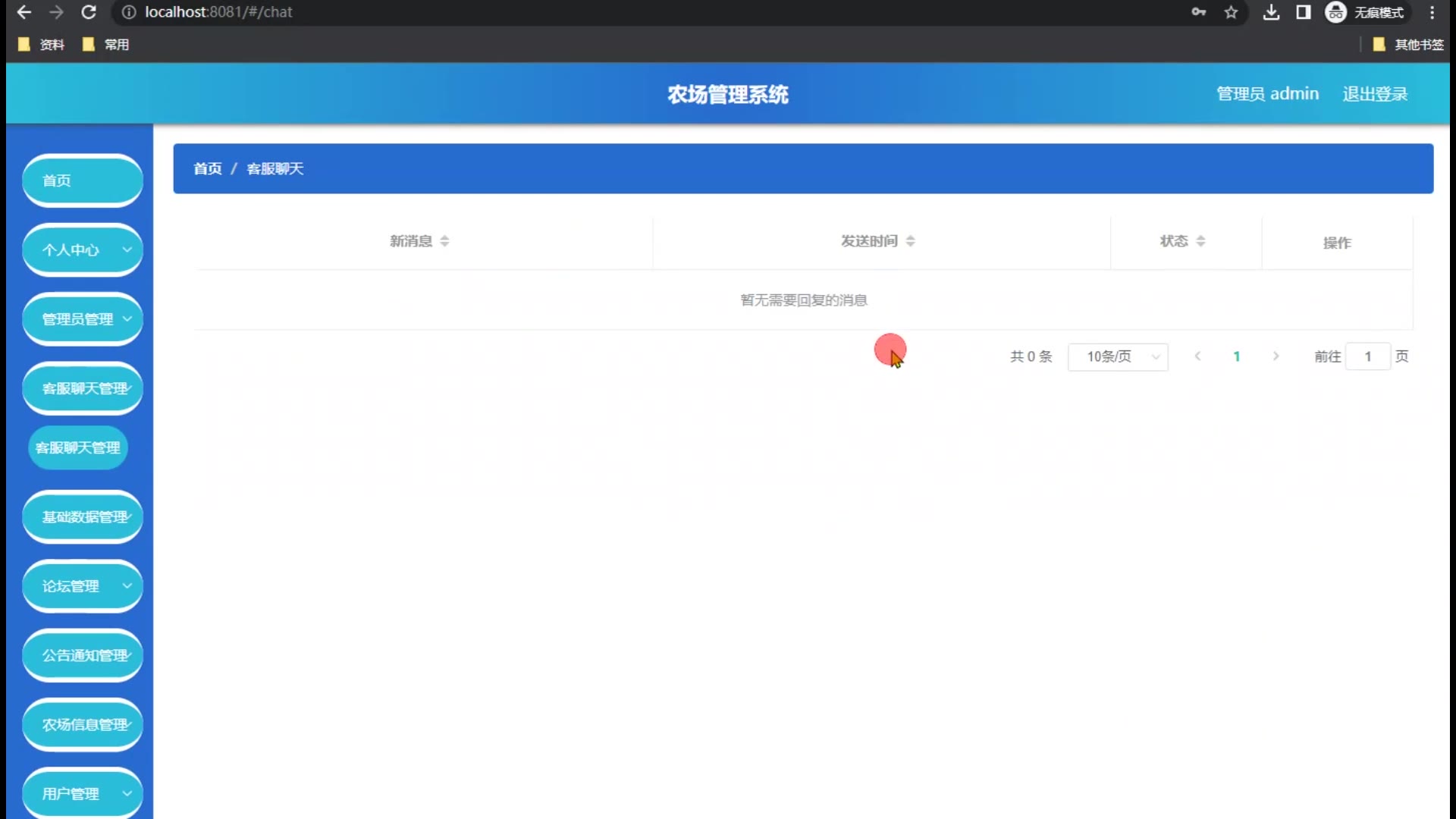The width and height of the screenshot is (1456, 819).
Task: Bookmark page with the star icon
Action: [1231, 12]
